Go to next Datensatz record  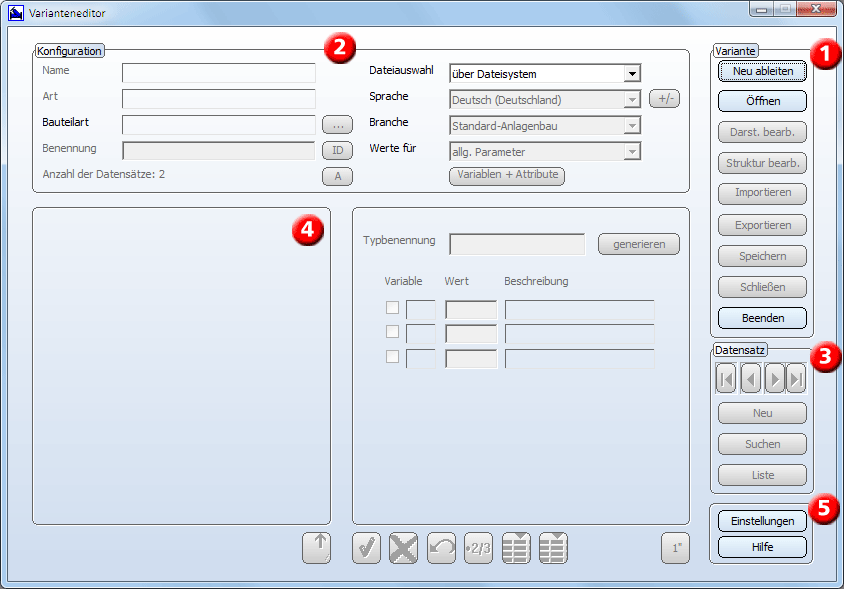point(775,379)
